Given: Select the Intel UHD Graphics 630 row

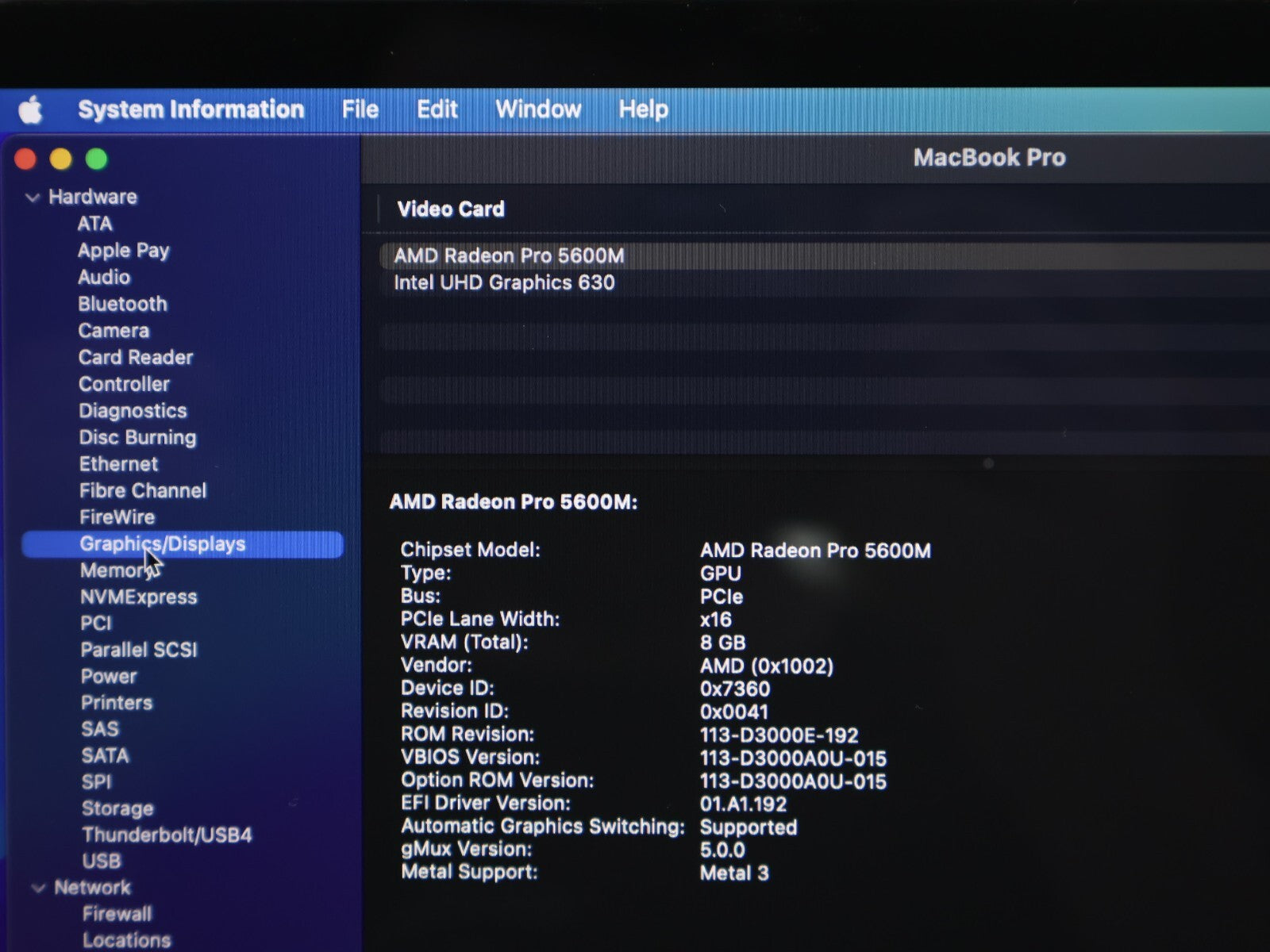Looking at the screenshot, I should tap(824, 282).
